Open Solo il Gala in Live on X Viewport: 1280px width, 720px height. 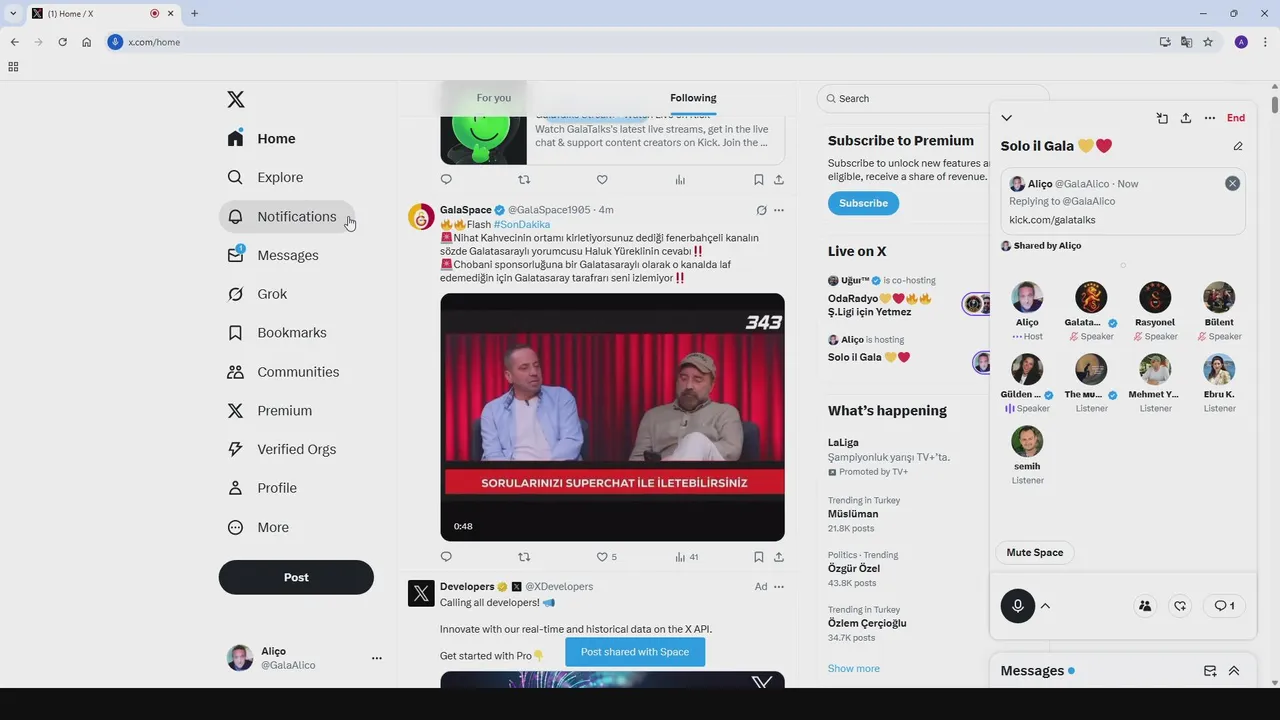pyautogui.click(x=869, y=357)
